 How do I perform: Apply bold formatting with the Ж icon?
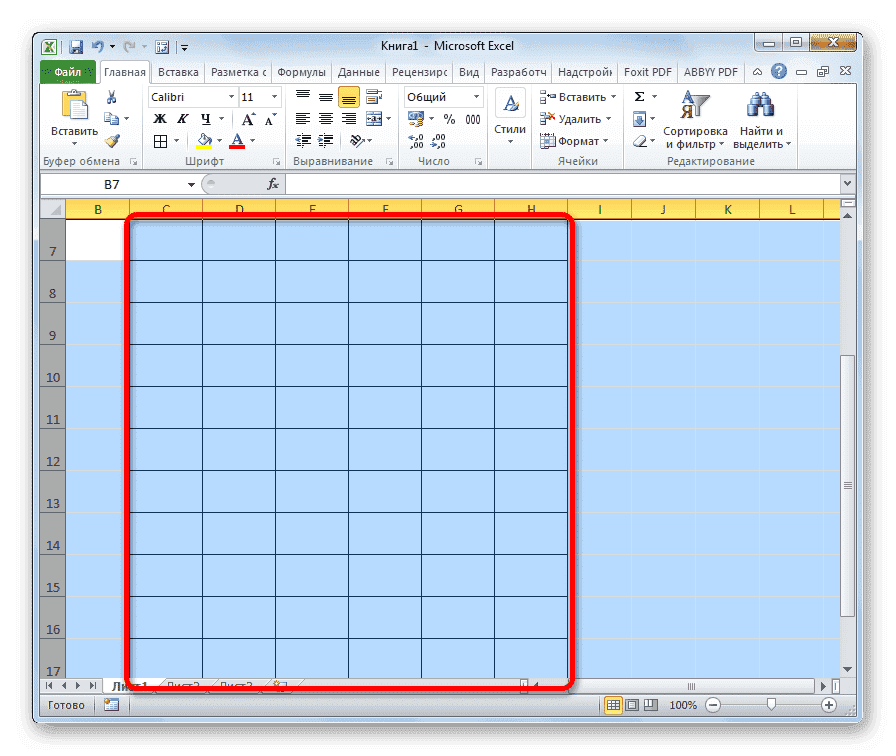pyautogui.click(x=159, y=118)
